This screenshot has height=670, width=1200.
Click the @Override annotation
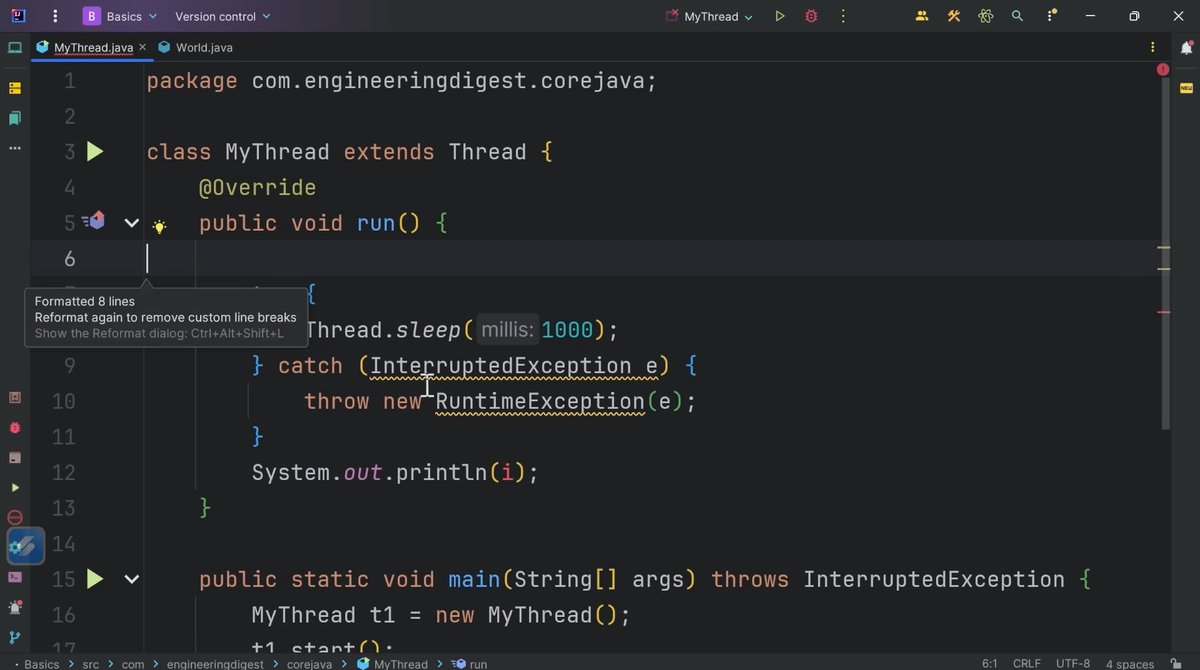[257, 188]
